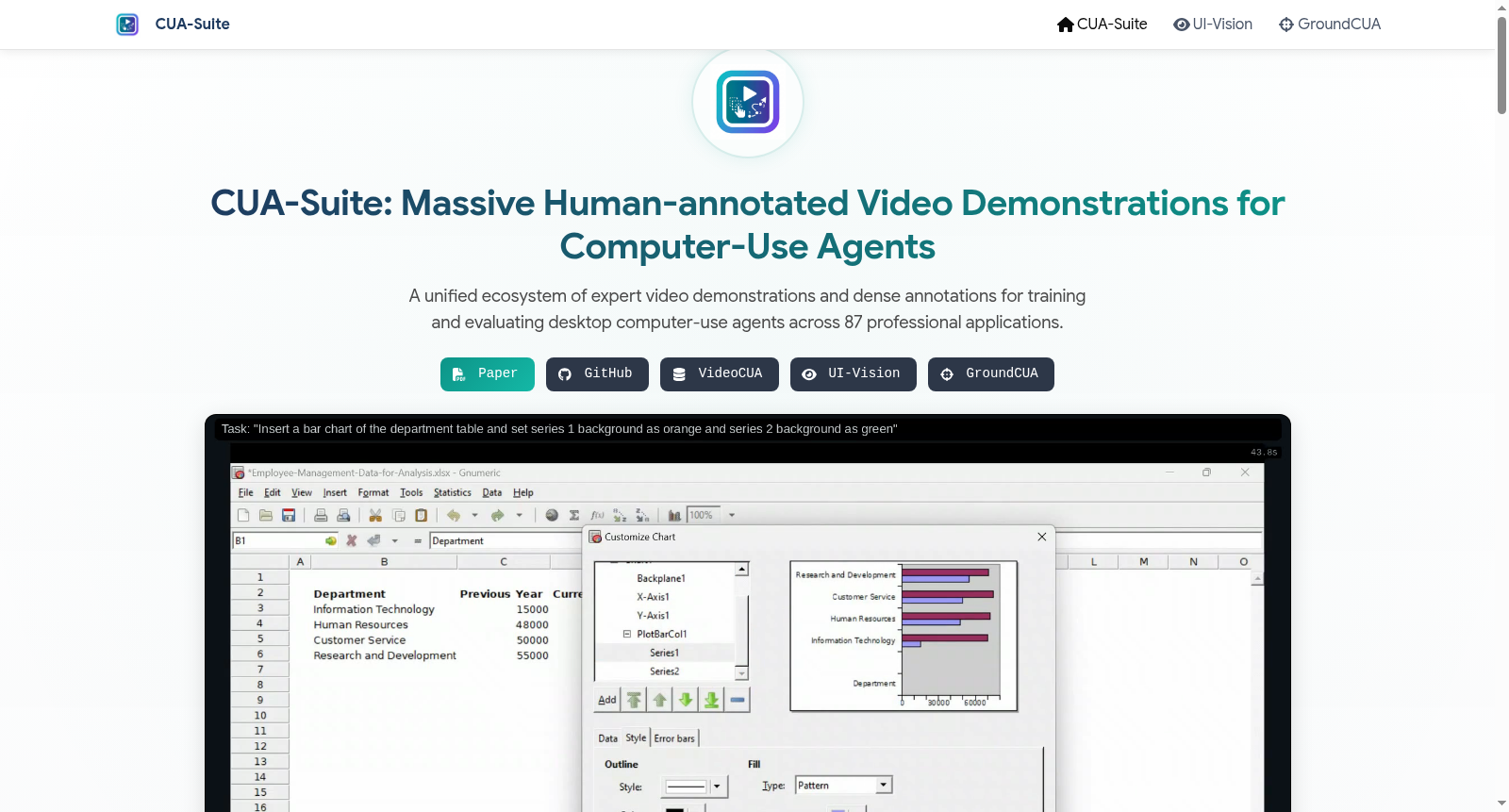
Task: Open the Outline Style line dropdown
Action: click(x=694, y=787)
